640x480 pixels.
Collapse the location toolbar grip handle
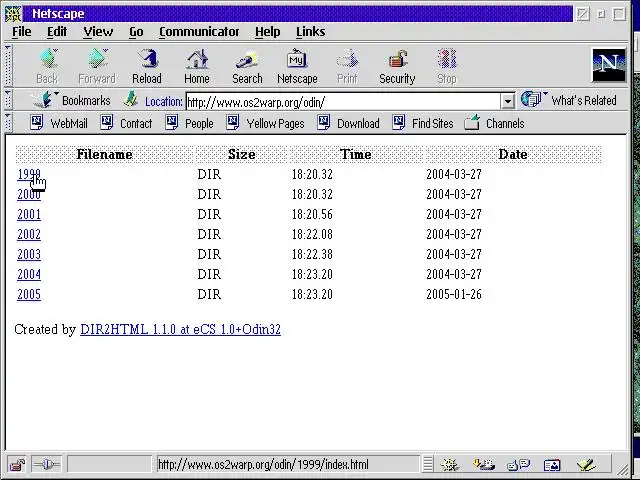(8, 100)
